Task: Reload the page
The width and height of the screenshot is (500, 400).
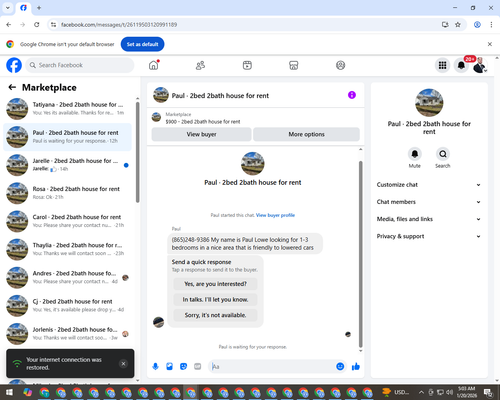Action: tap(37, 25)
